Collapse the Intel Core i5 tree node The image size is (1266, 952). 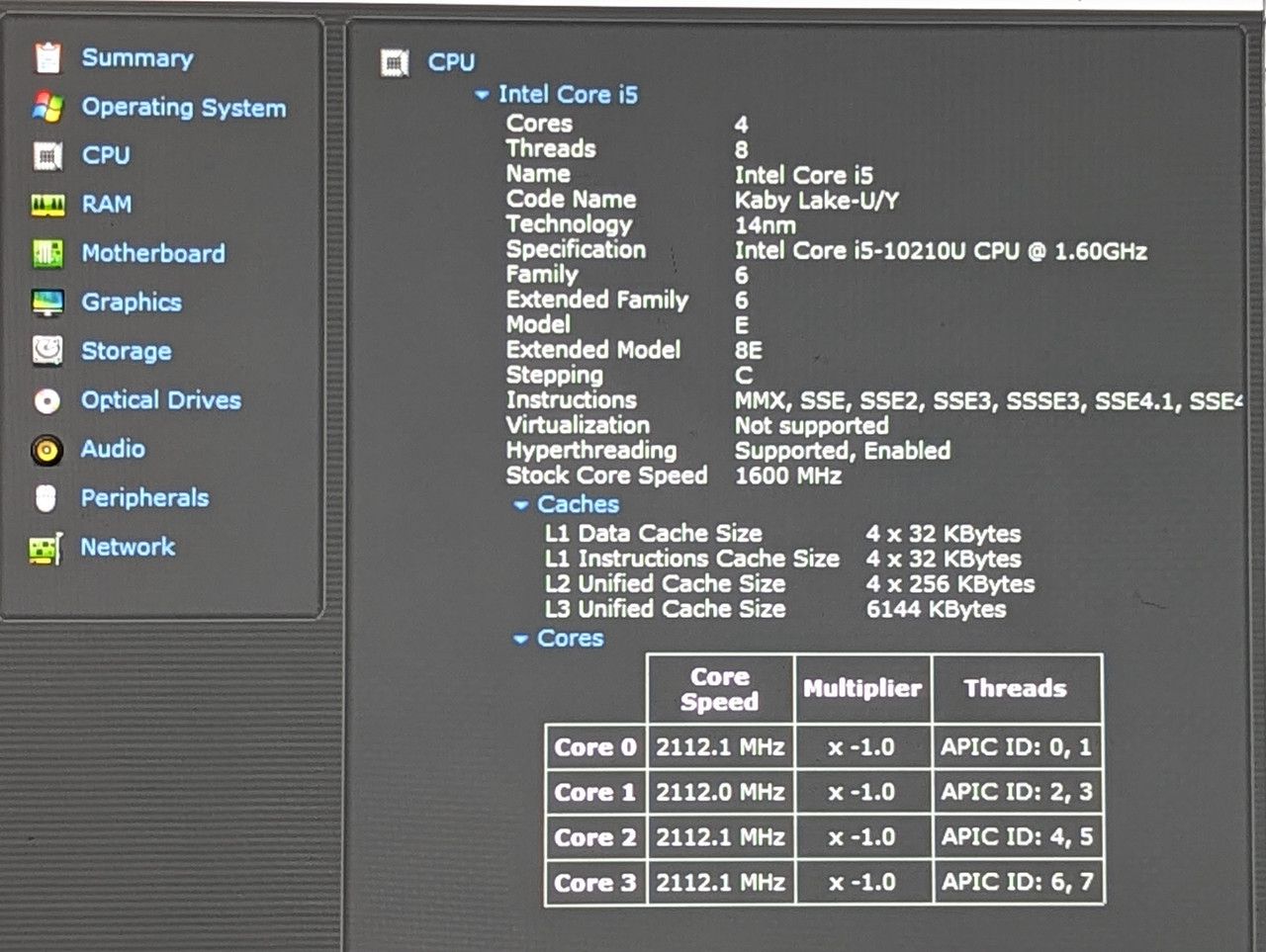482,96
